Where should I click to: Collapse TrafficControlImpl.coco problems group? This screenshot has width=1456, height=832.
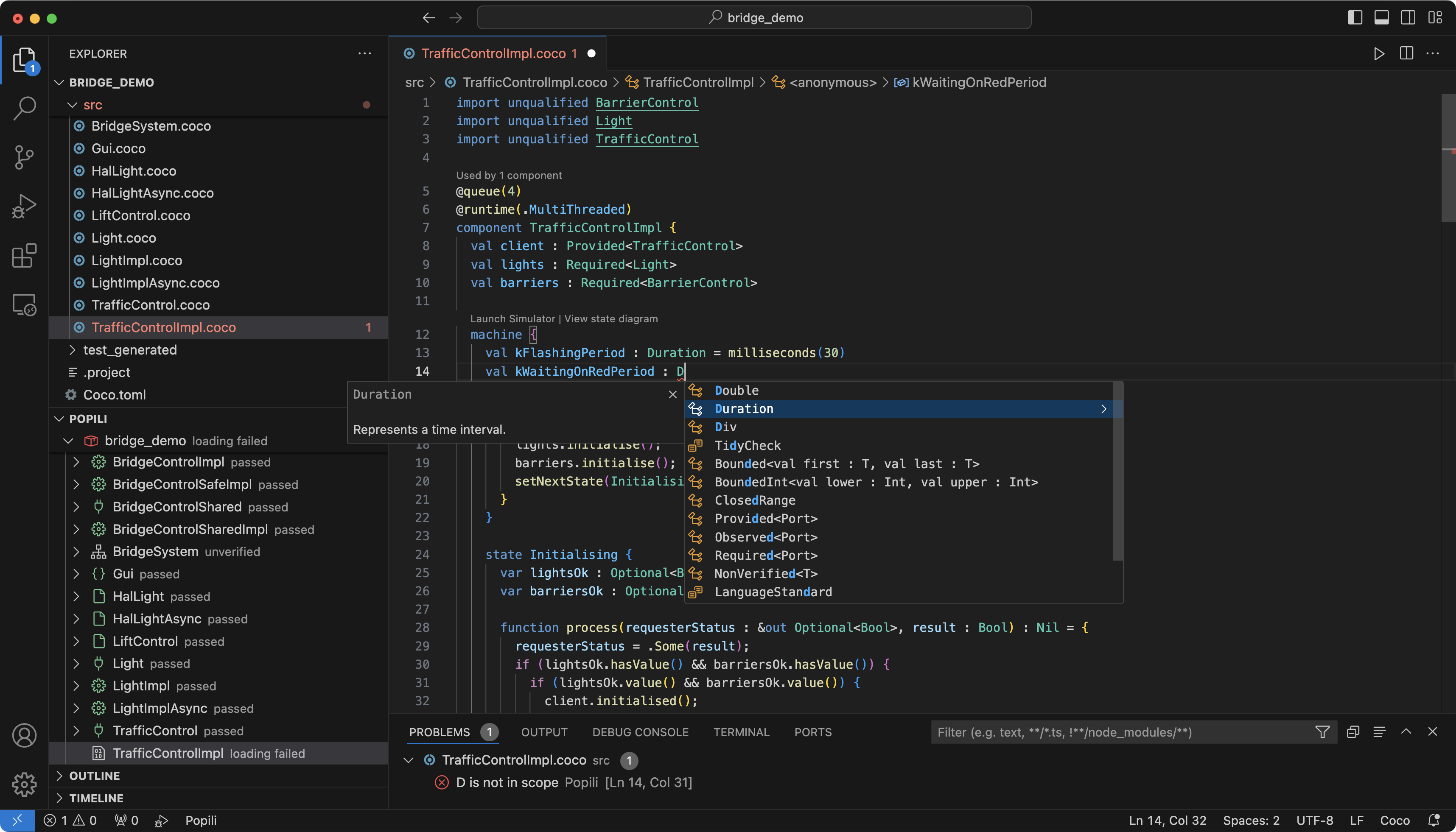click(x=408, y=760)
